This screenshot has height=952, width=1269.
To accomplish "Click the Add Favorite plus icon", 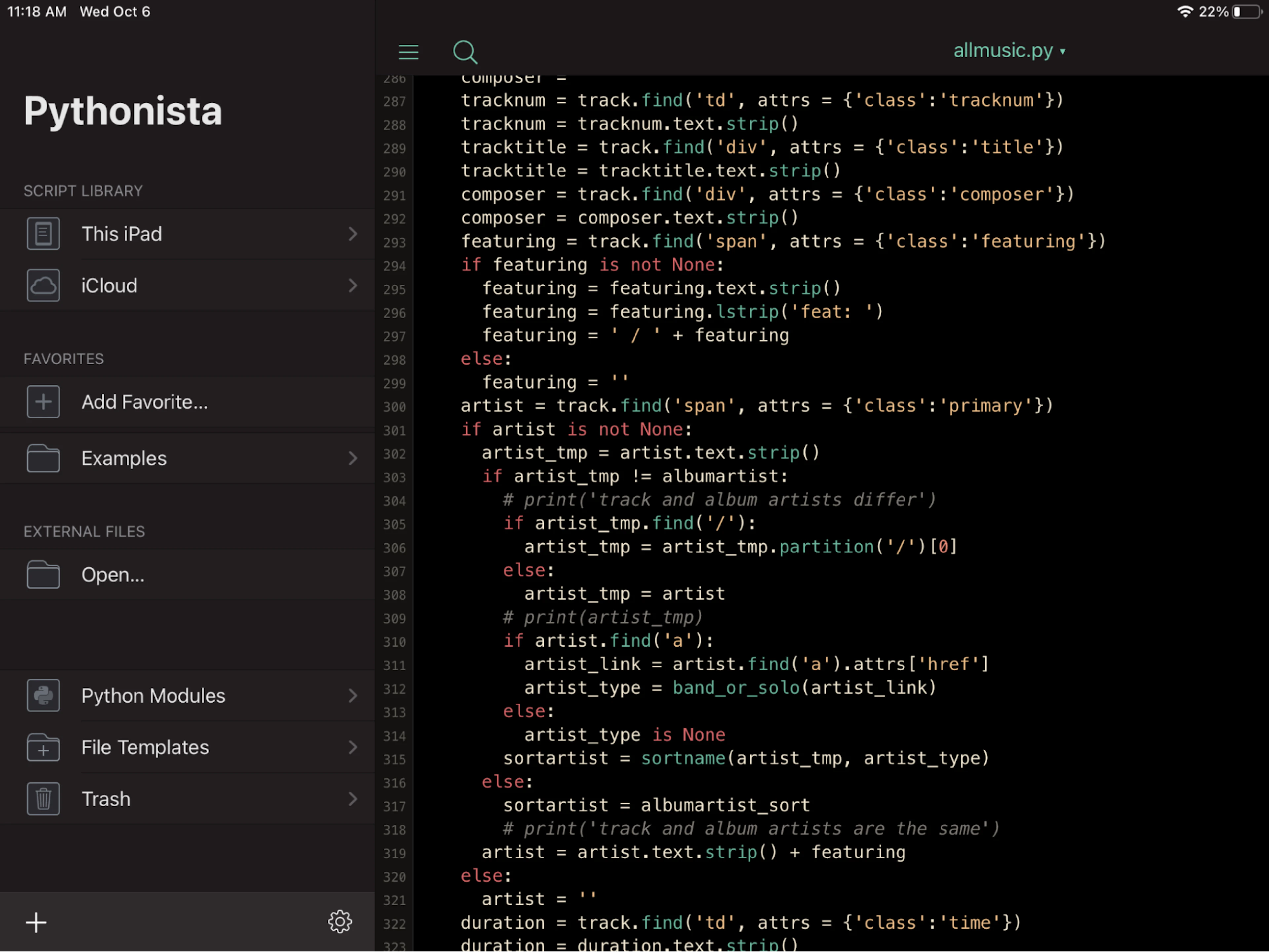I will click(43, 402).
